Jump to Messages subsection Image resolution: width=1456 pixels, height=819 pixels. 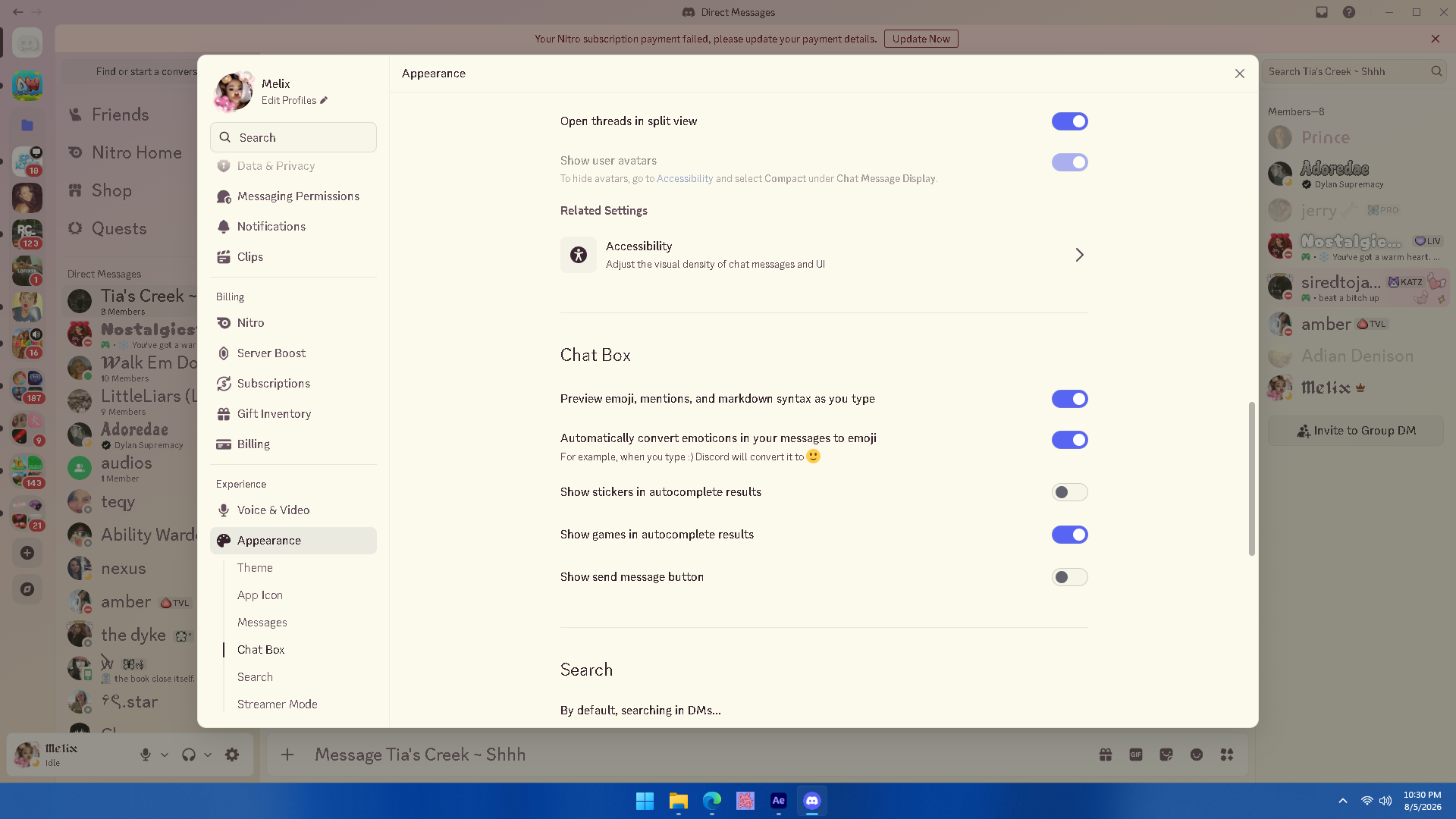pyautogui.click(x=262, y=623)
